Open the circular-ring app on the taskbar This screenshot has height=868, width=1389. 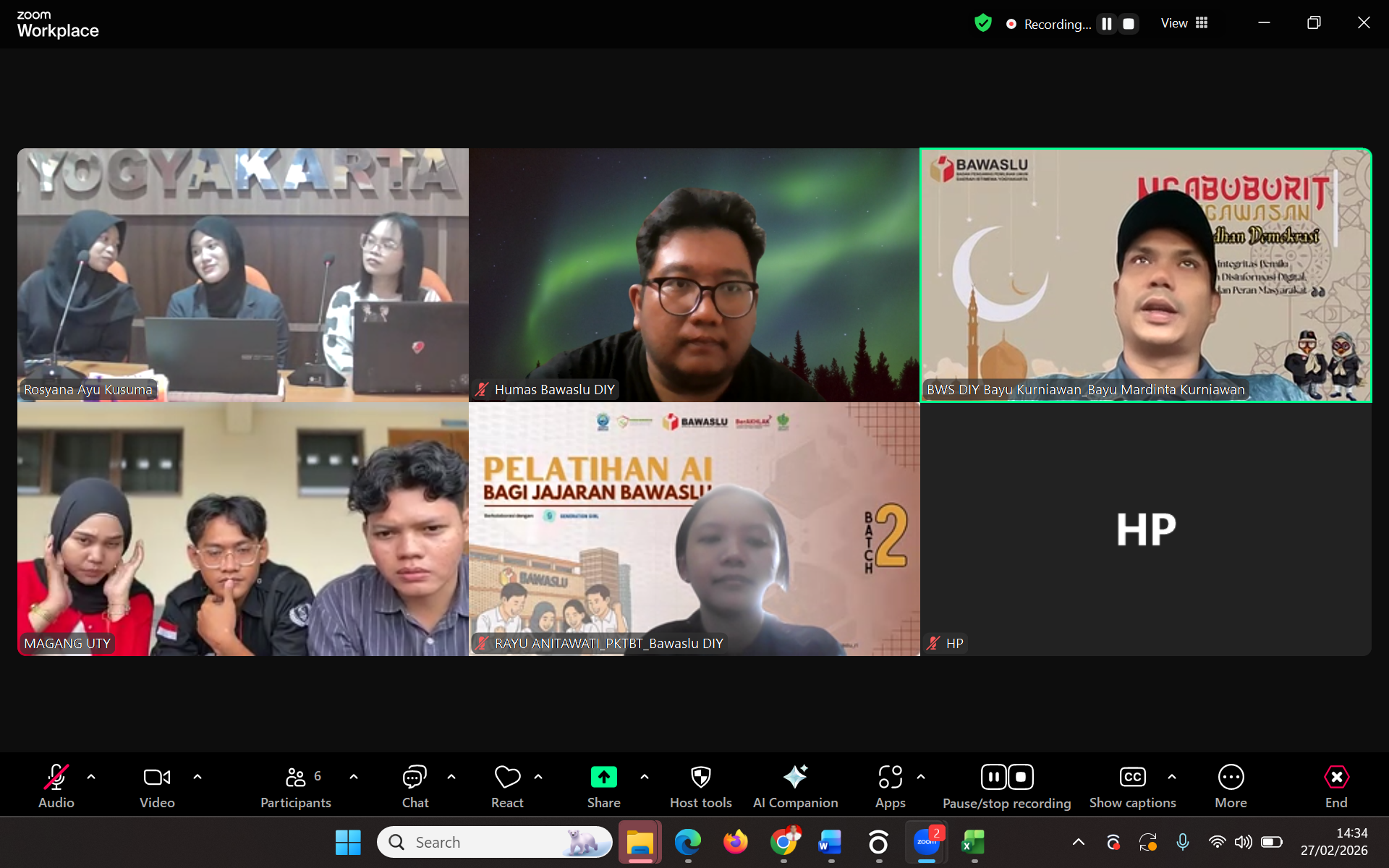pos(878,842)
